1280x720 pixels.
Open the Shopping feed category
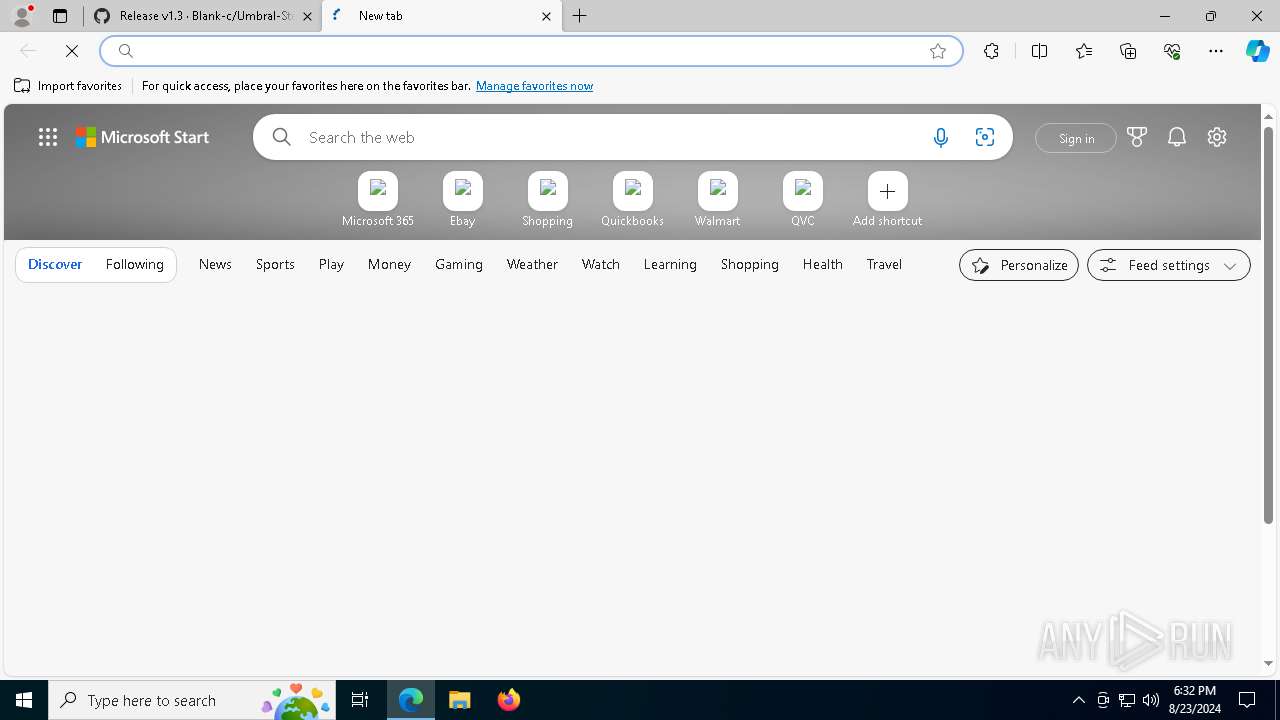point(750,264)
